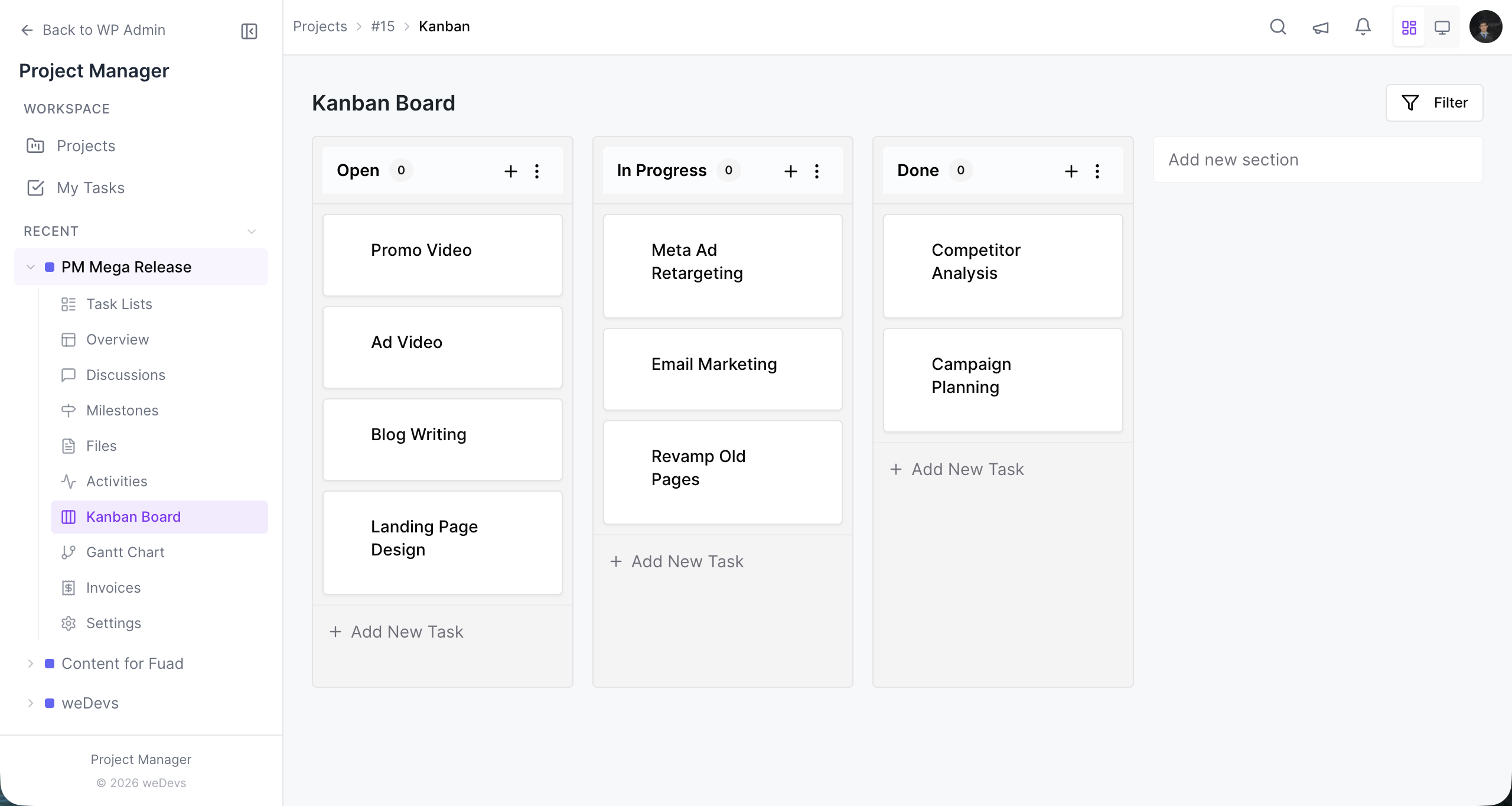This screenshot has width=1512, height=806.
Task: Go to Task Lists in the sidebar
Action: [x=119, y=304]
